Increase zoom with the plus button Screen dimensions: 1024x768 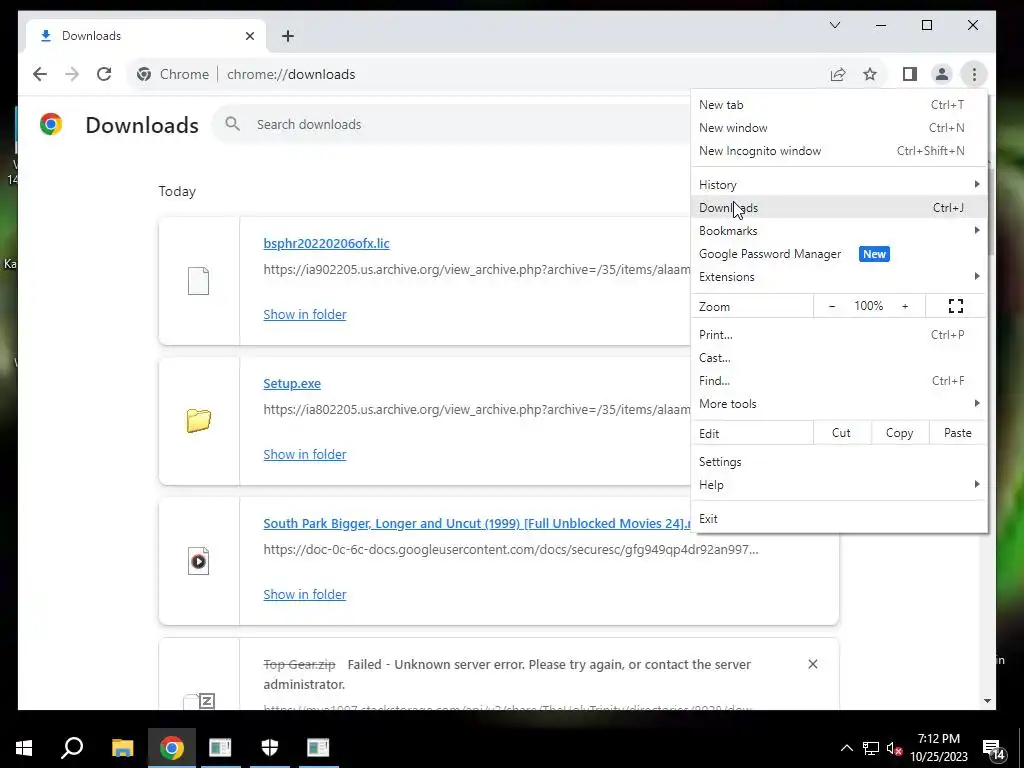point(905,306)
